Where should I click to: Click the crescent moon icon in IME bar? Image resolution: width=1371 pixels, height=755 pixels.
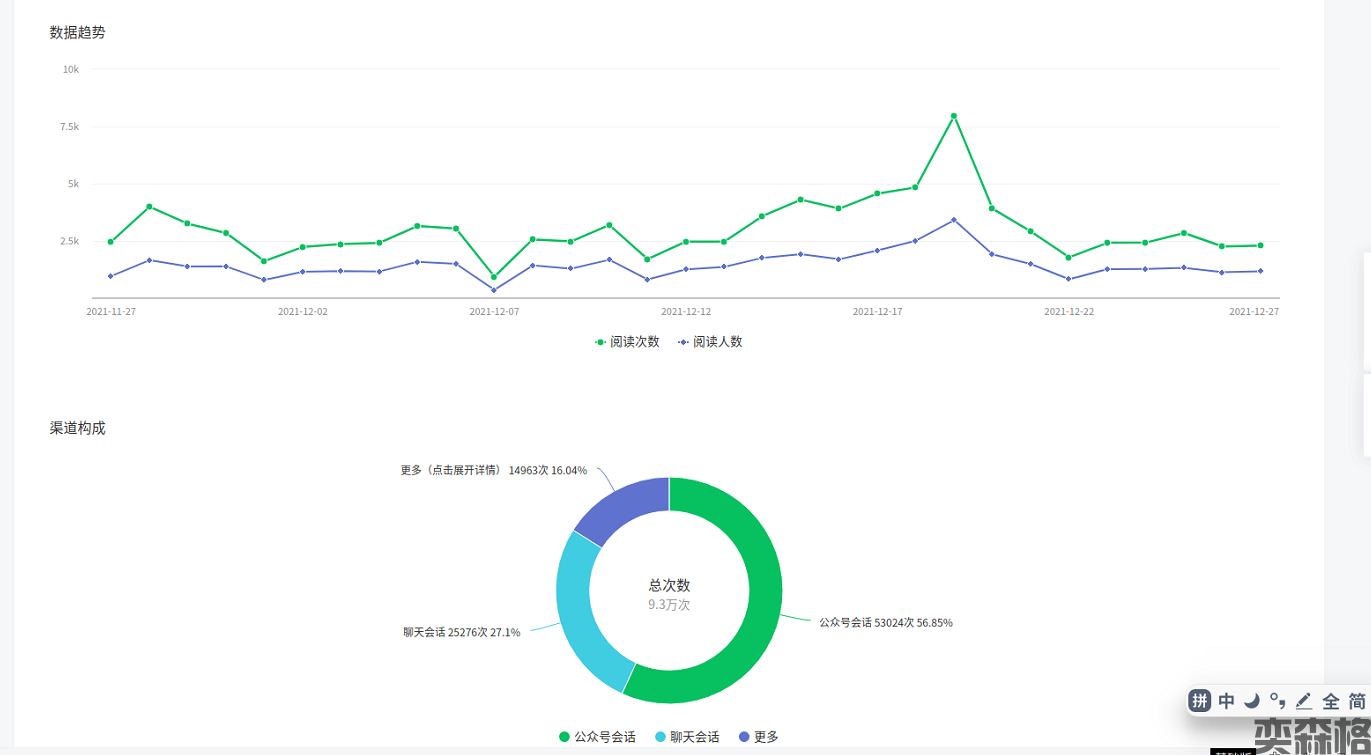click(x=1252, y=701)
